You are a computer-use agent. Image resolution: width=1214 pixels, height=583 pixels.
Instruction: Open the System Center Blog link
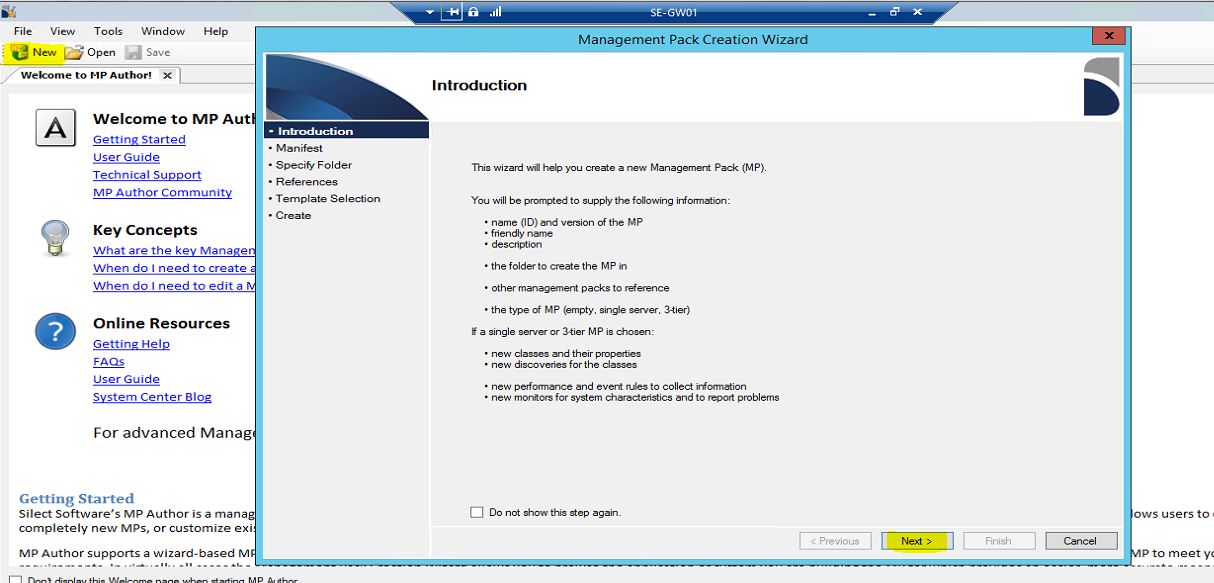point(152,397)
